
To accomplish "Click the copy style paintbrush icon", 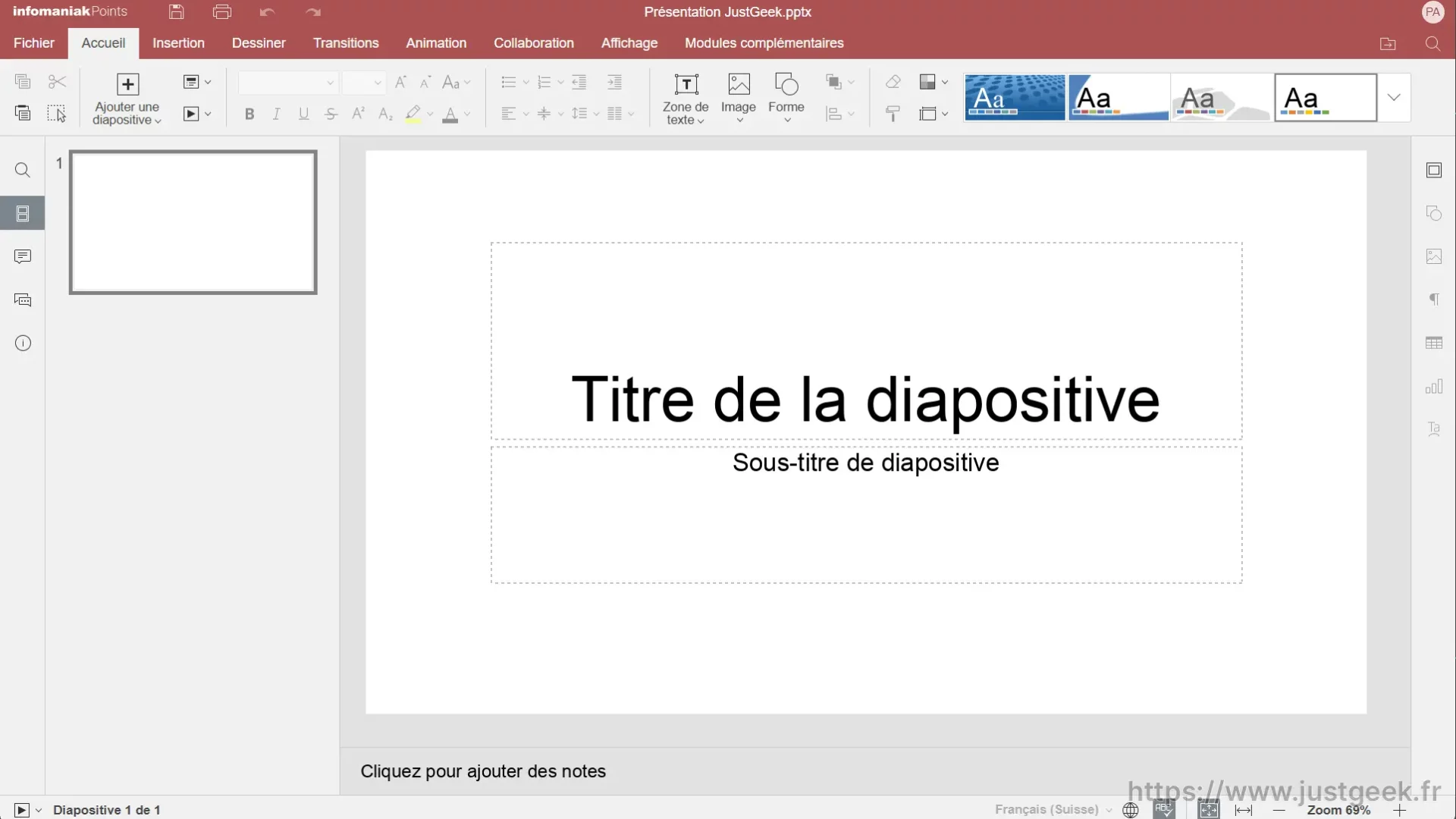I will (893, 114).
